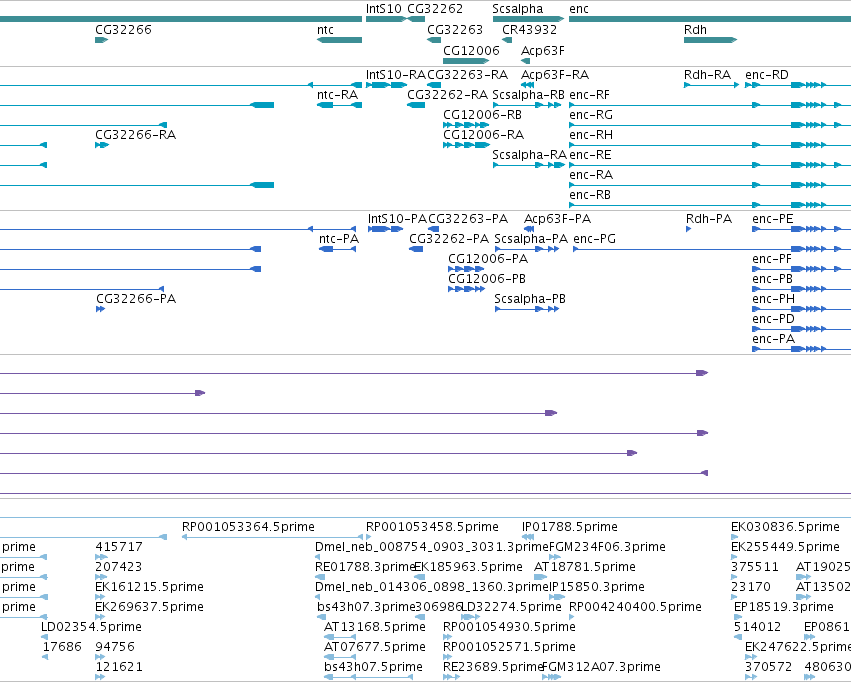Viewport: 851px width, 682px height.
Task: Select the CG32262 gene label
Action: [x=435, y=9]
